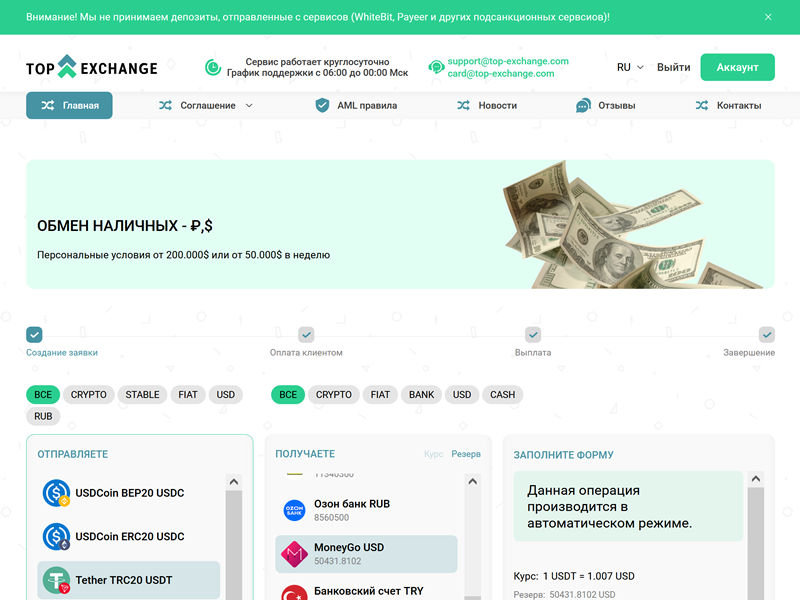800x600 pixels.
Task: Click the Банковский счет TRY red icon
Action: click(x=295, y=594)
